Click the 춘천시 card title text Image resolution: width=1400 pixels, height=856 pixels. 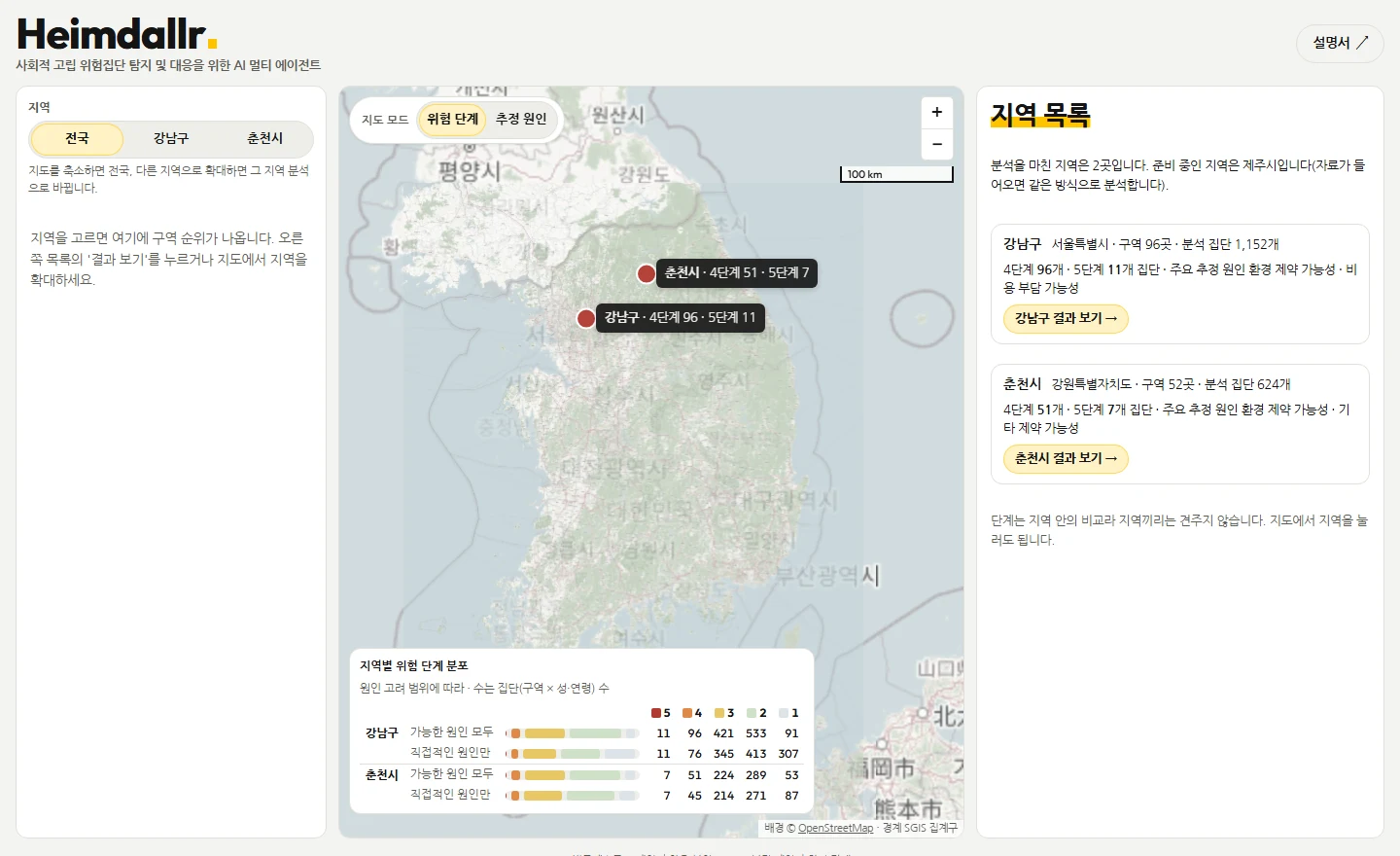pyautogui.click(x=1022, y=384)
